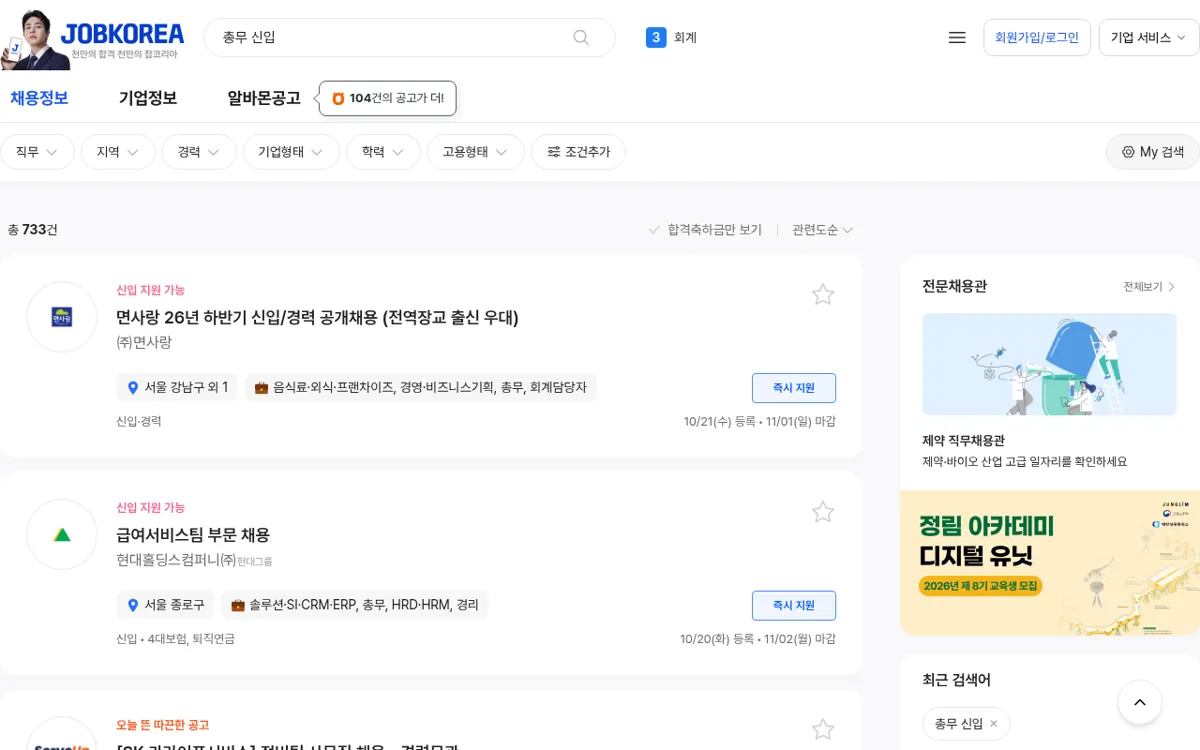Viewport: 1200px width, 750px height.
Task: Open the 고용형태 filter dropdown
Action: coord(475,152)
